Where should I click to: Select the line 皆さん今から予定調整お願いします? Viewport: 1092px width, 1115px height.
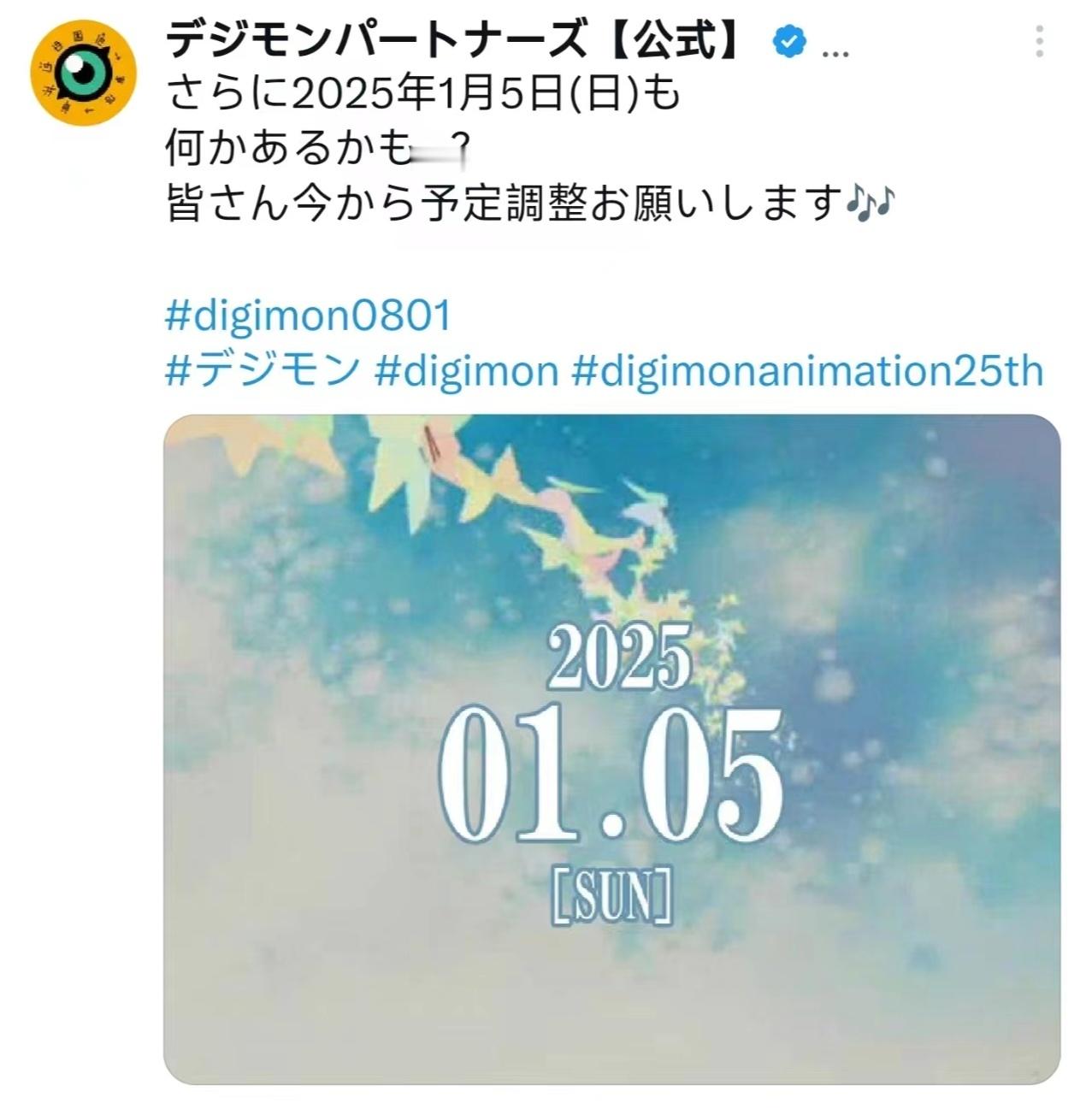click(505, 204)
